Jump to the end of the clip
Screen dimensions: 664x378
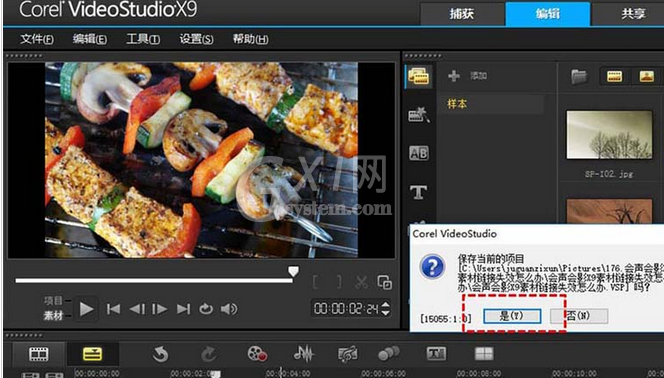[x=183, y=309]
